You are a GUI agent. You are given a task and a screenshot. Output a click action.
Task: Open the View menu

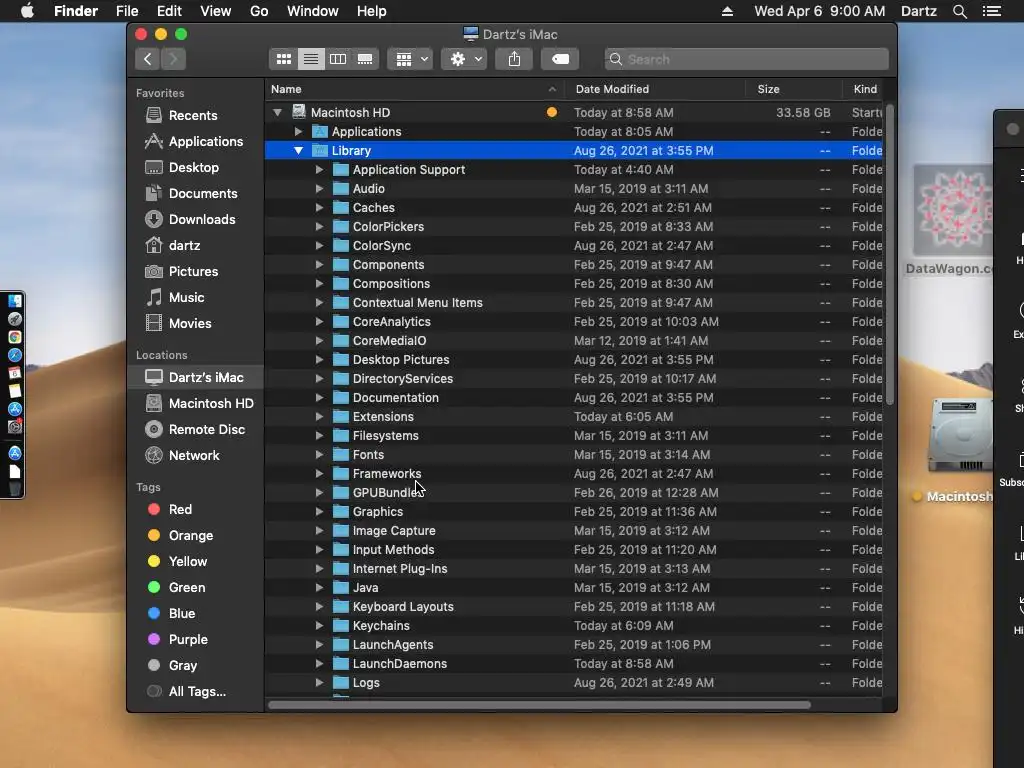pyautogui.click(x=216, y=11)
